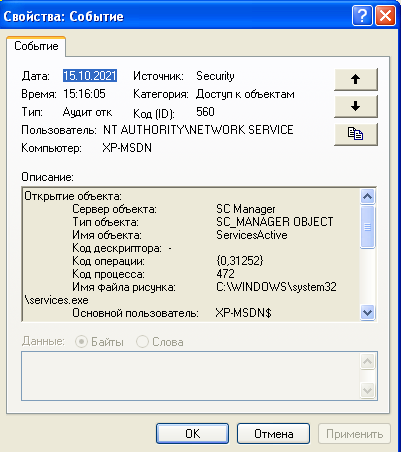This screenshot has width=401, height=452.
Task: Click the Категория label
Action: (161, 94)
